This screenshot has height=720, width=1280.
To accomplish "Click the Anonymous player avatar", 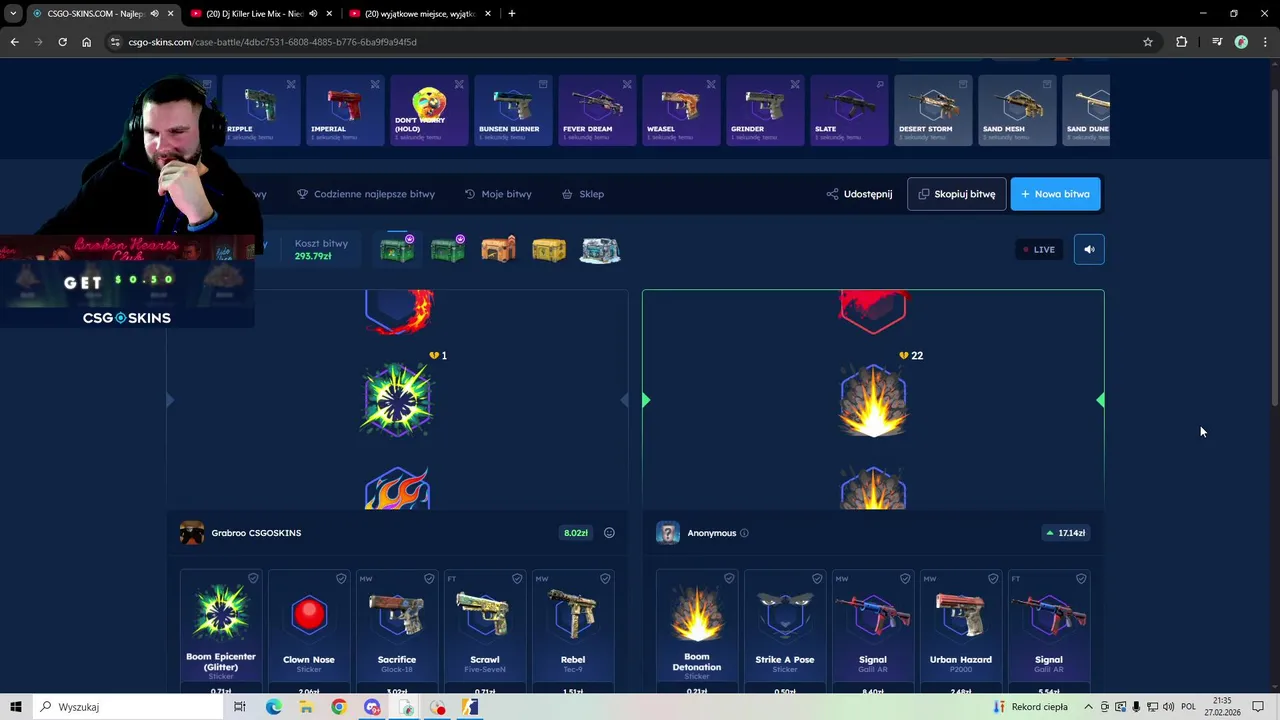I will point(667,533).
